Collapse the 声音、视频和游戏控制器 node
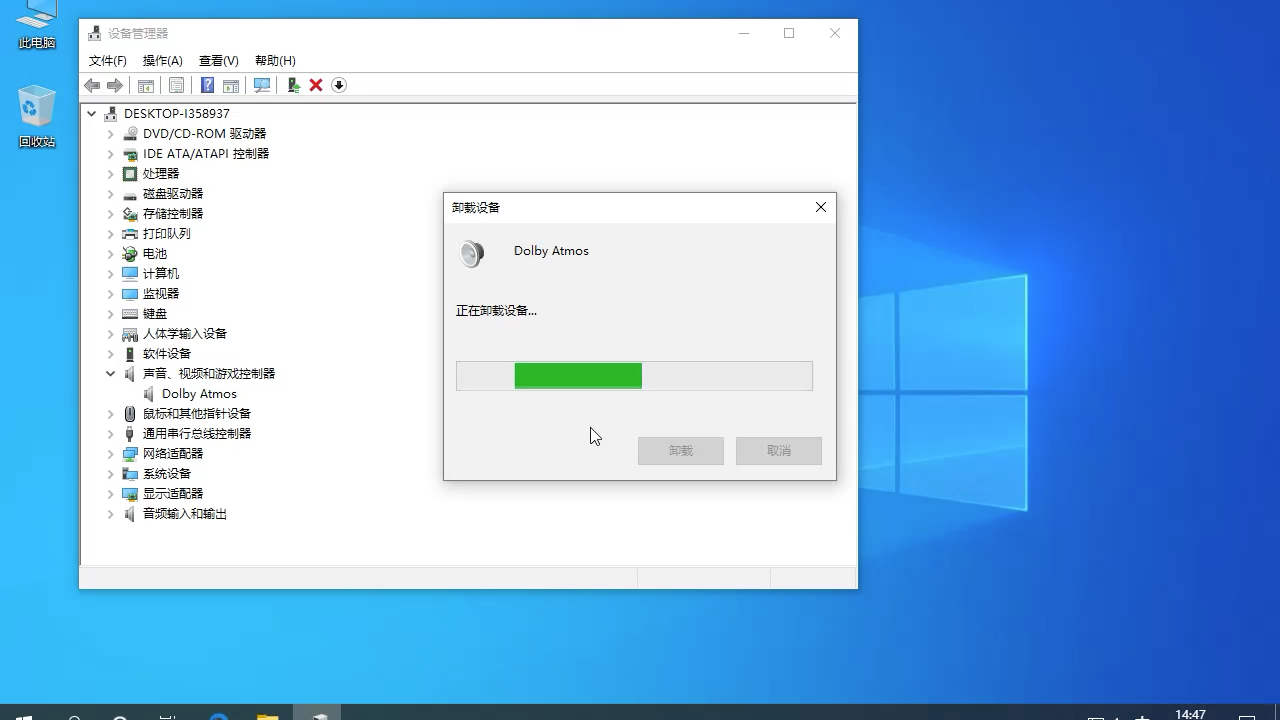Screen dimensions: 1280x720 pos(111,374)
